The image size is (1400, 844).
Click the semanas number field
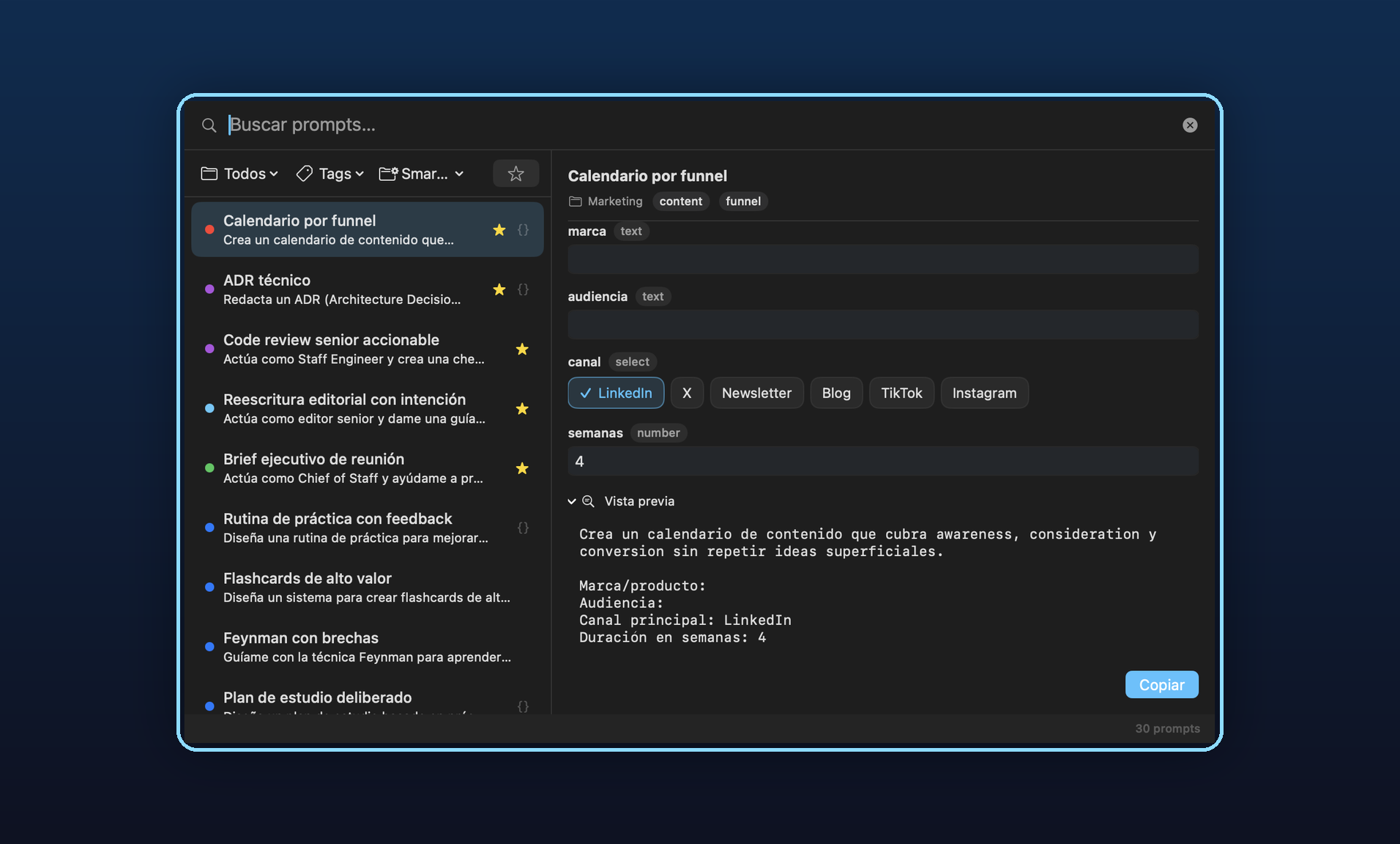pos(883,462)
